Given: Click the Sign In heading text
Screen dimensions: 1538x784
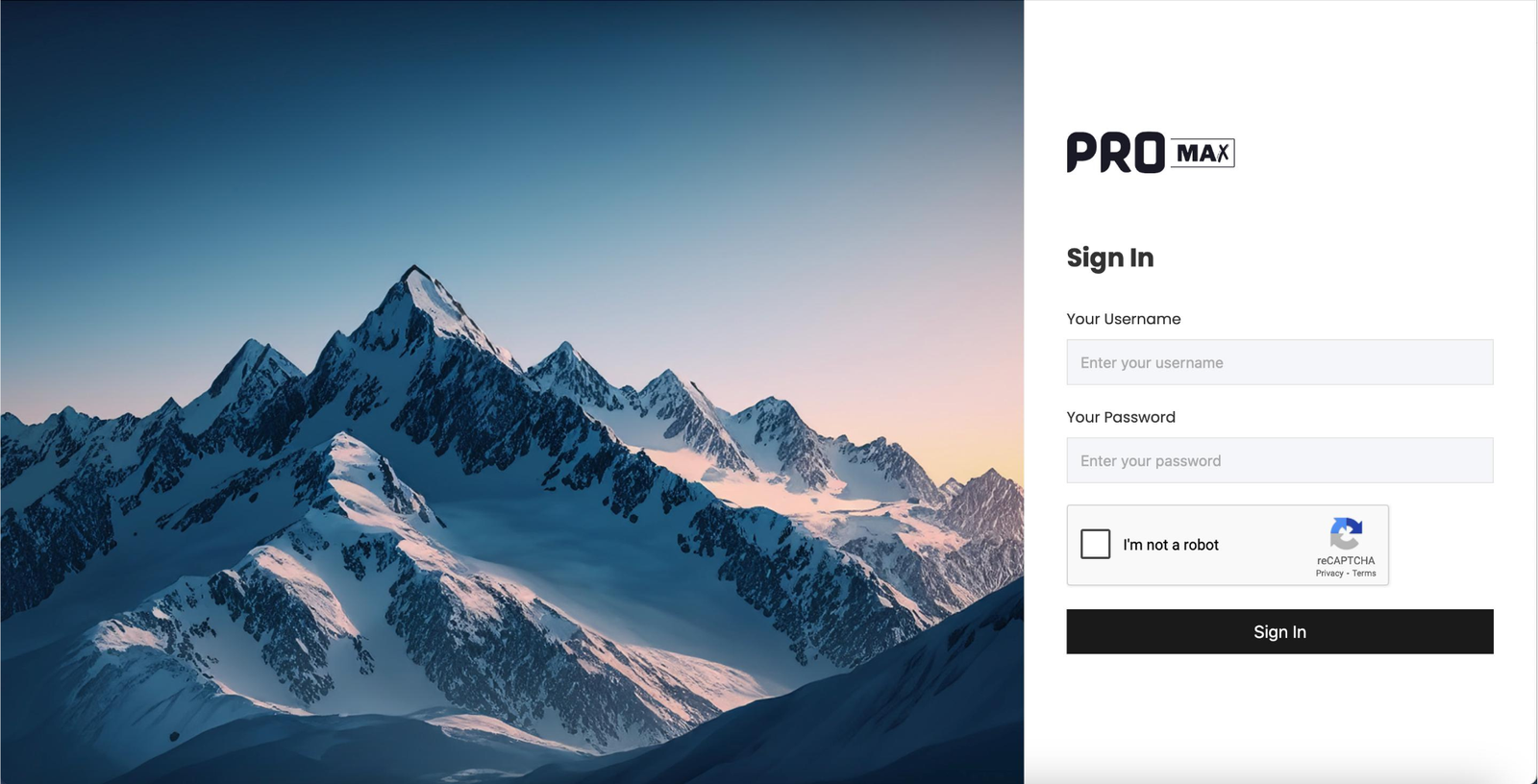Looking at the screenshot, I should tap(1109, 257).
